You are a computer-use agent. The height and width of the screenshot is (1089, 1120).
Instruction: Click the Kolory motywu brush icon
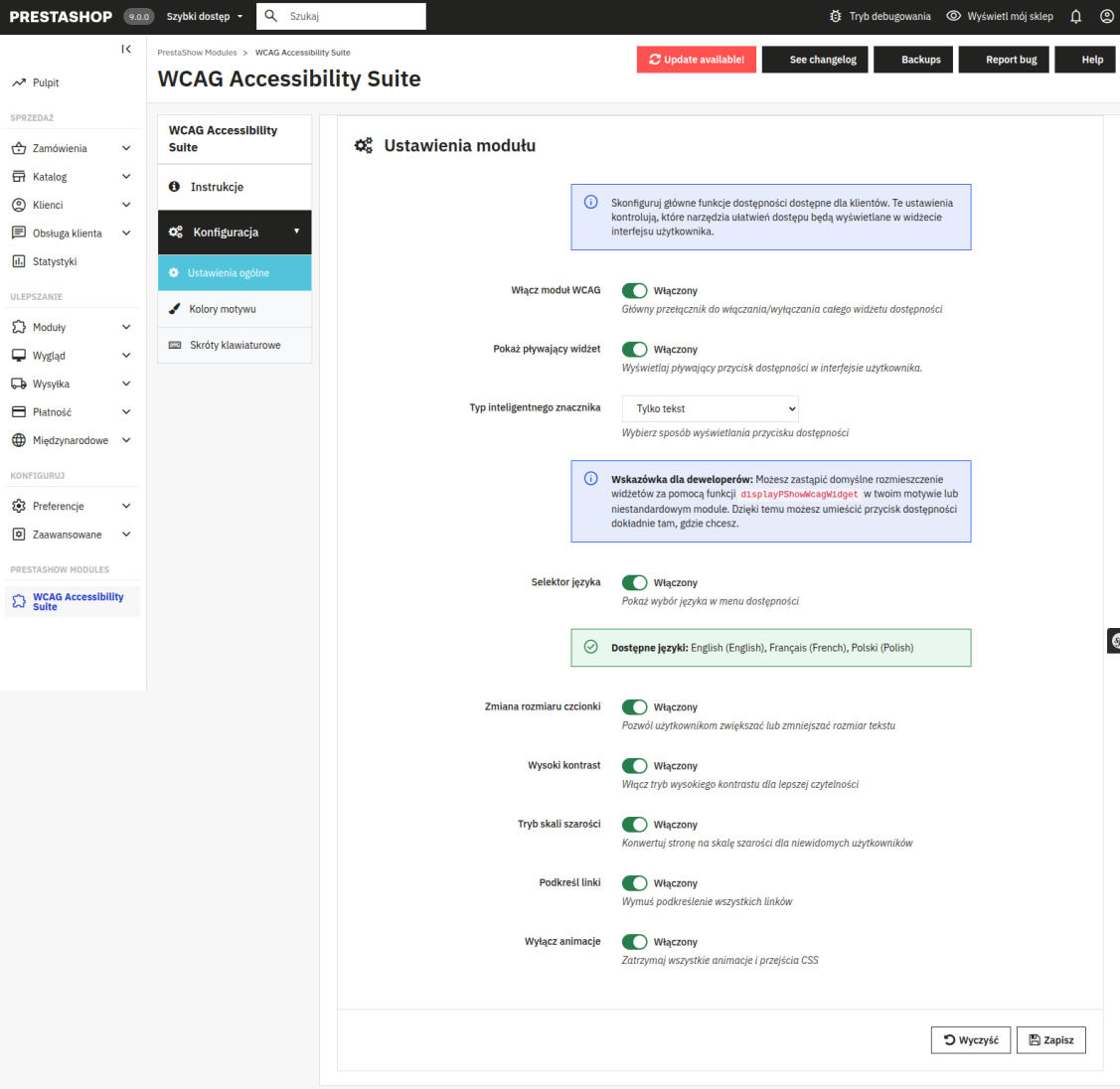[x=174, y=309]
